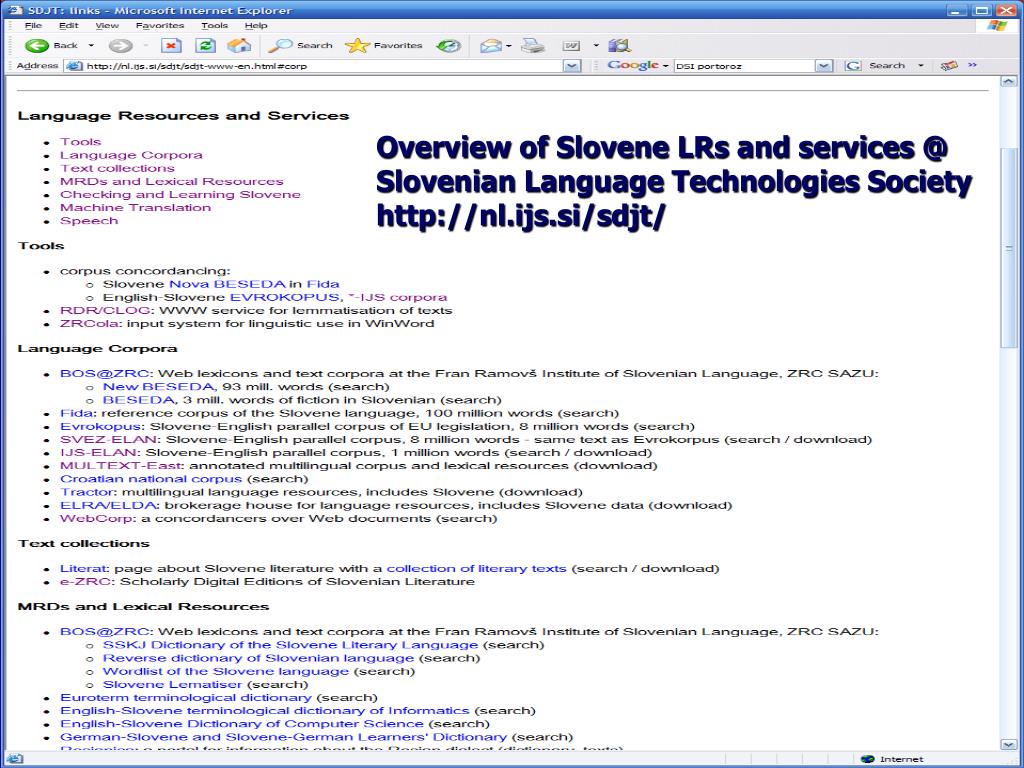1024x768 pixels.
Task: Expand the Edit button dropdown arrow
Action: [x=596, y=45]
